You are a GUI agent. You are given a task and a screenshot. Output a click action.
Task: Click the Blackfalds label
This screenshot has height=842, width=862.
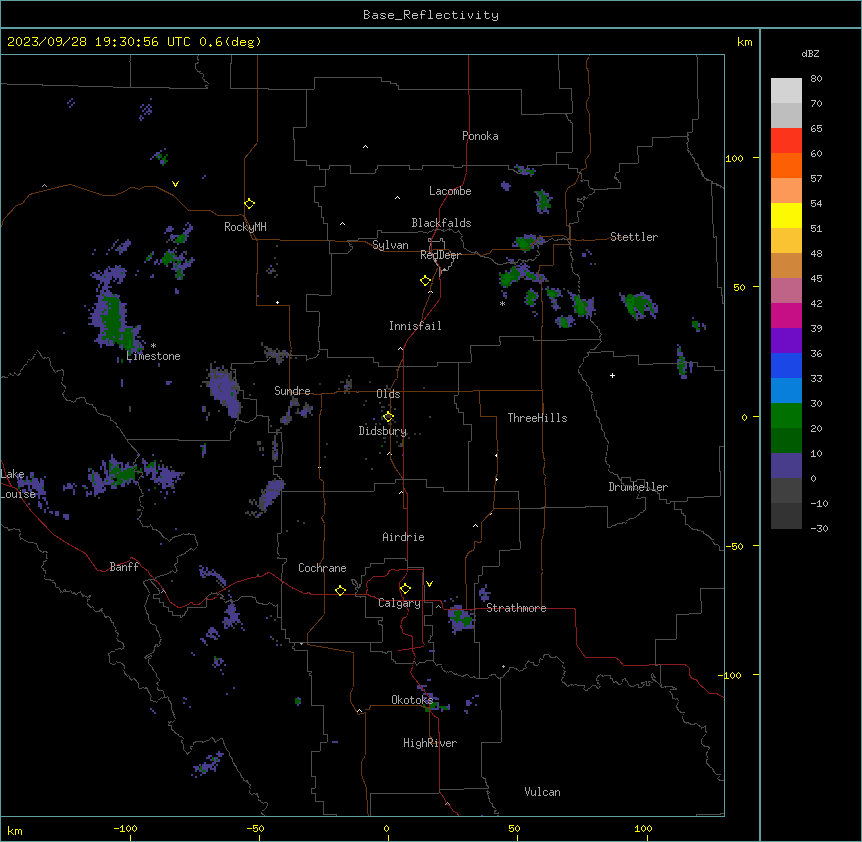point(441,223)
